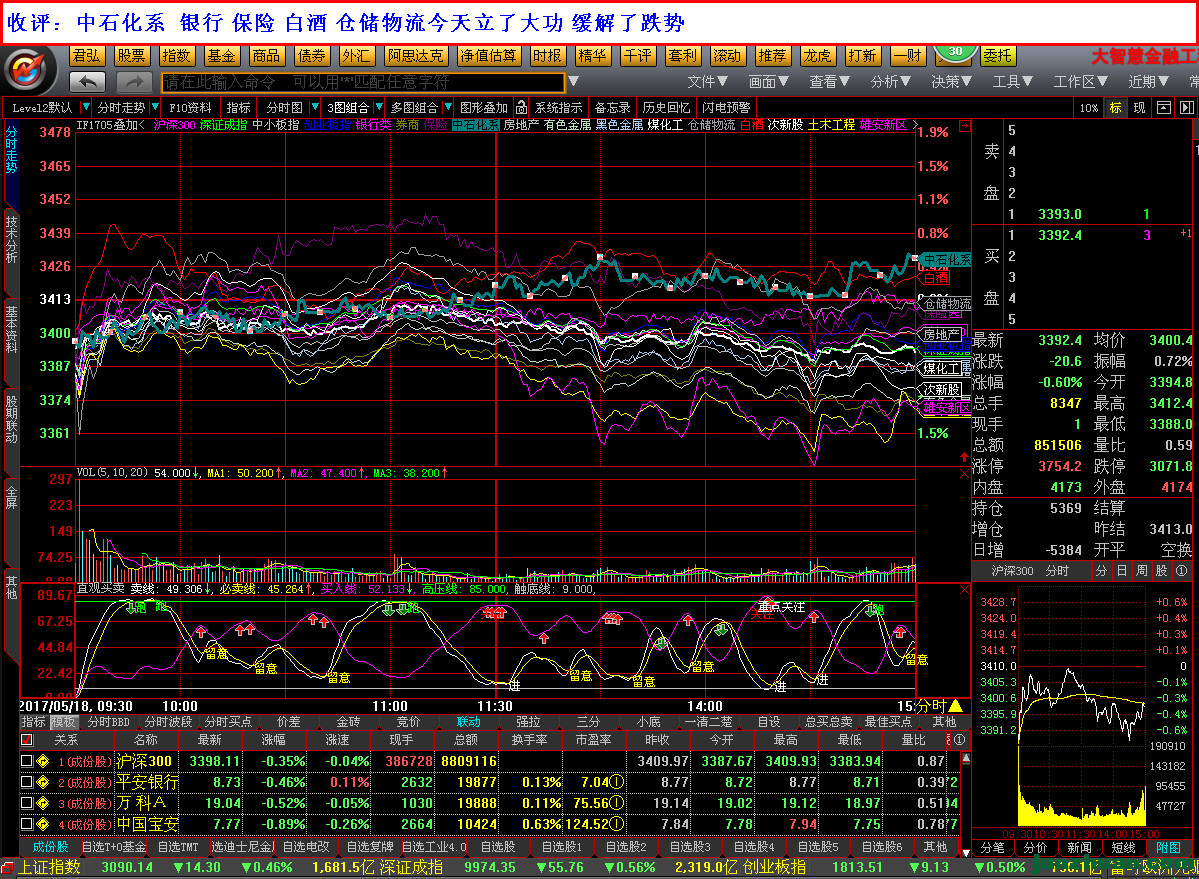Switch to the 联动 indicator tab

pyautogui.click(x=468, y=722)
